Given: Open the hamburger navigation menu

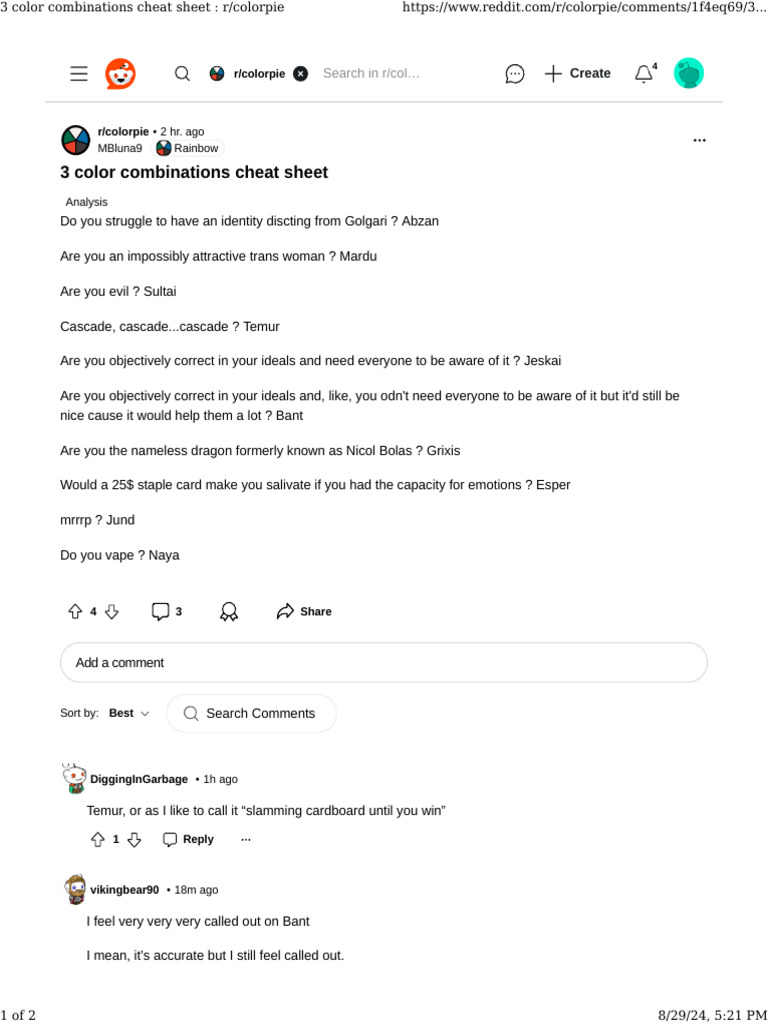Looking at the screenshot, I should pos(79,74).
